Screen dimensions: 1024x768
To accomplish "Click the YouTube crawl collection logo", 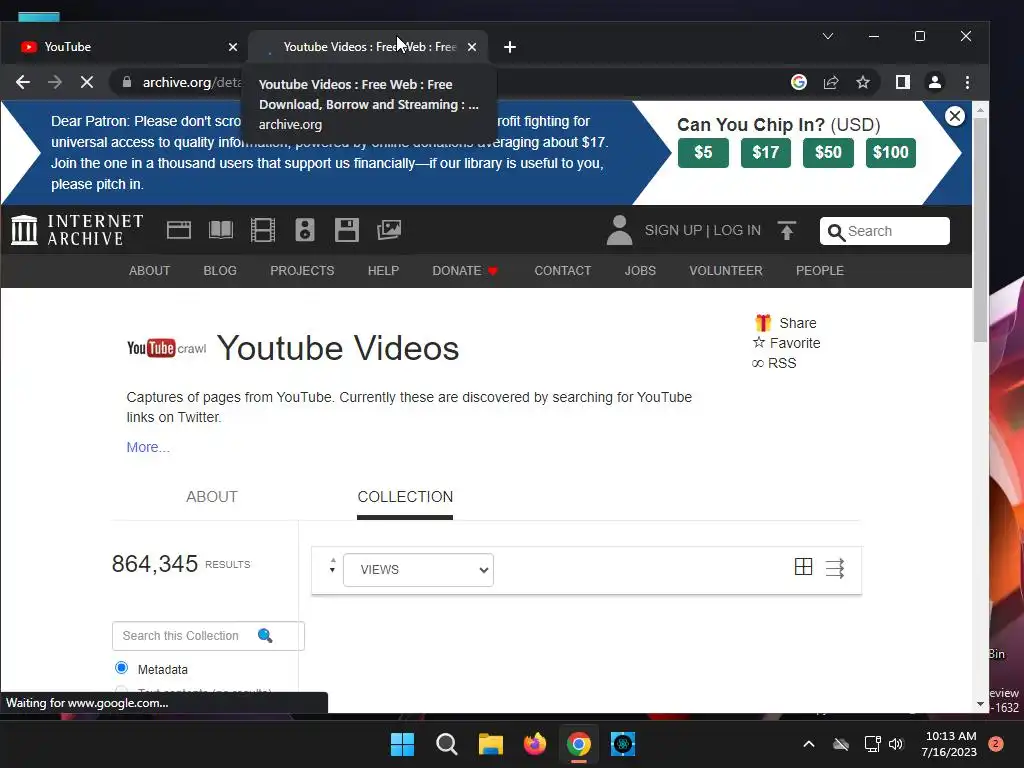I will click(x=167, y=348).
